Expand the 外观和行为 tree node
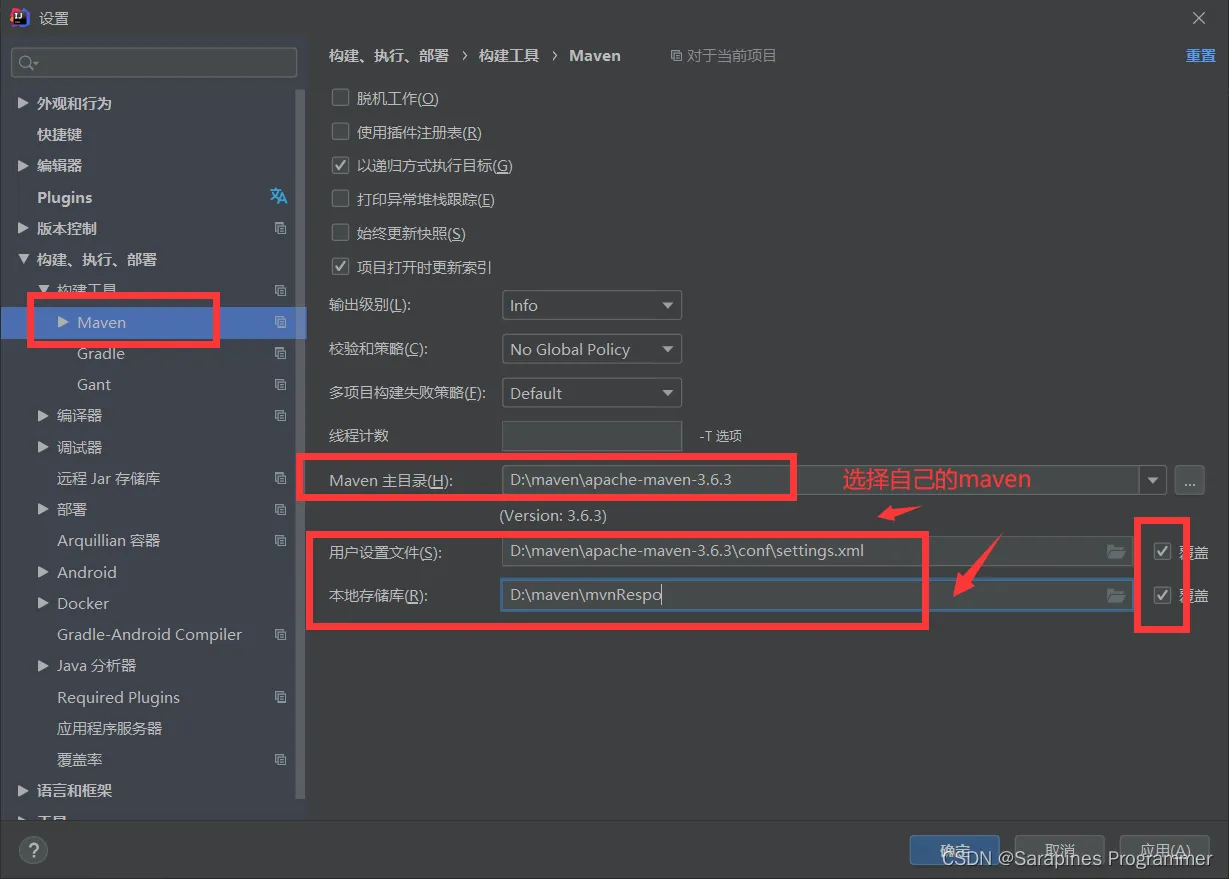Screen dimensions: 1229x879 click(23, 103)
